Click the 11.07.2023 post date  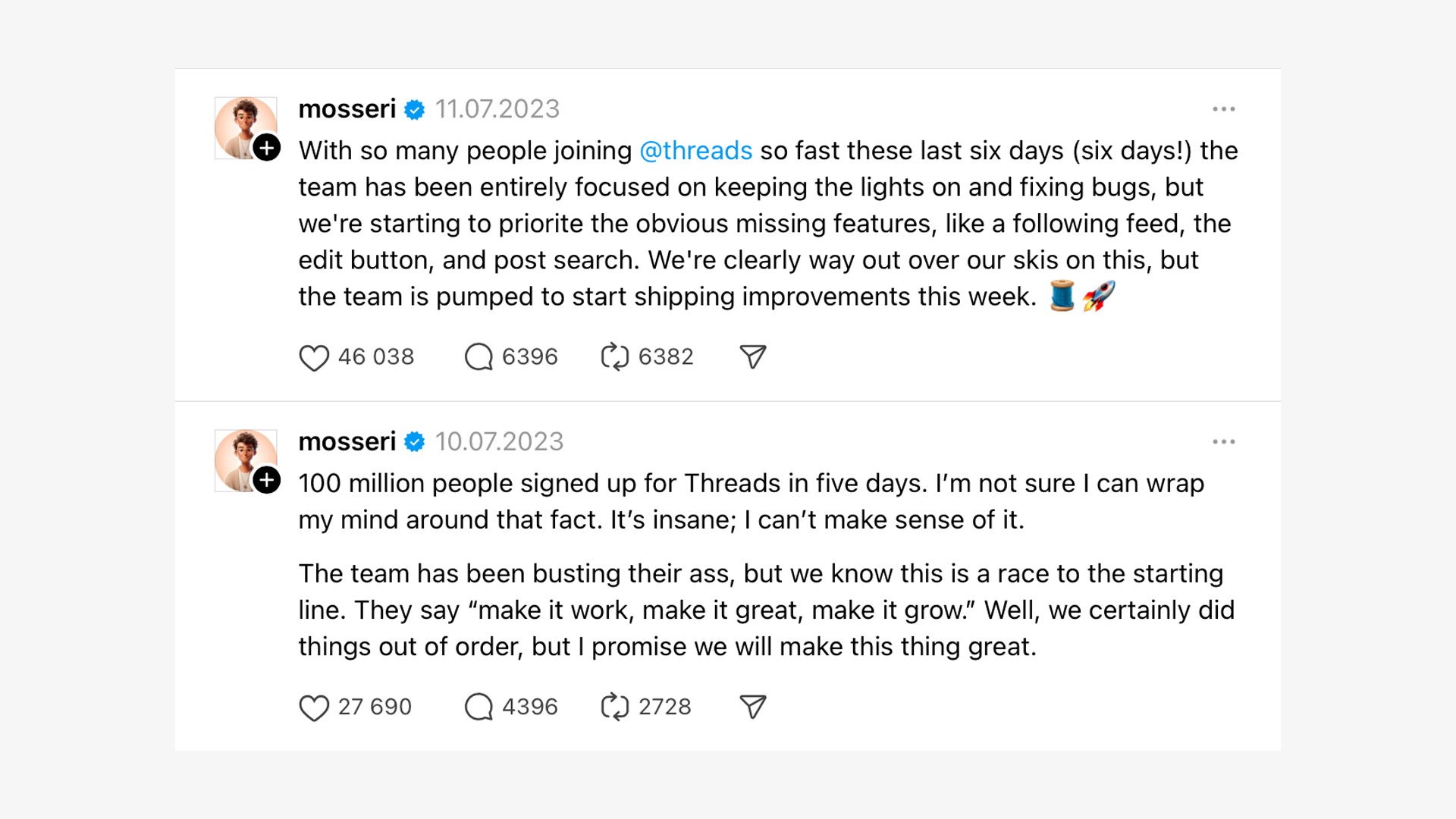click(x=497, y=109)
